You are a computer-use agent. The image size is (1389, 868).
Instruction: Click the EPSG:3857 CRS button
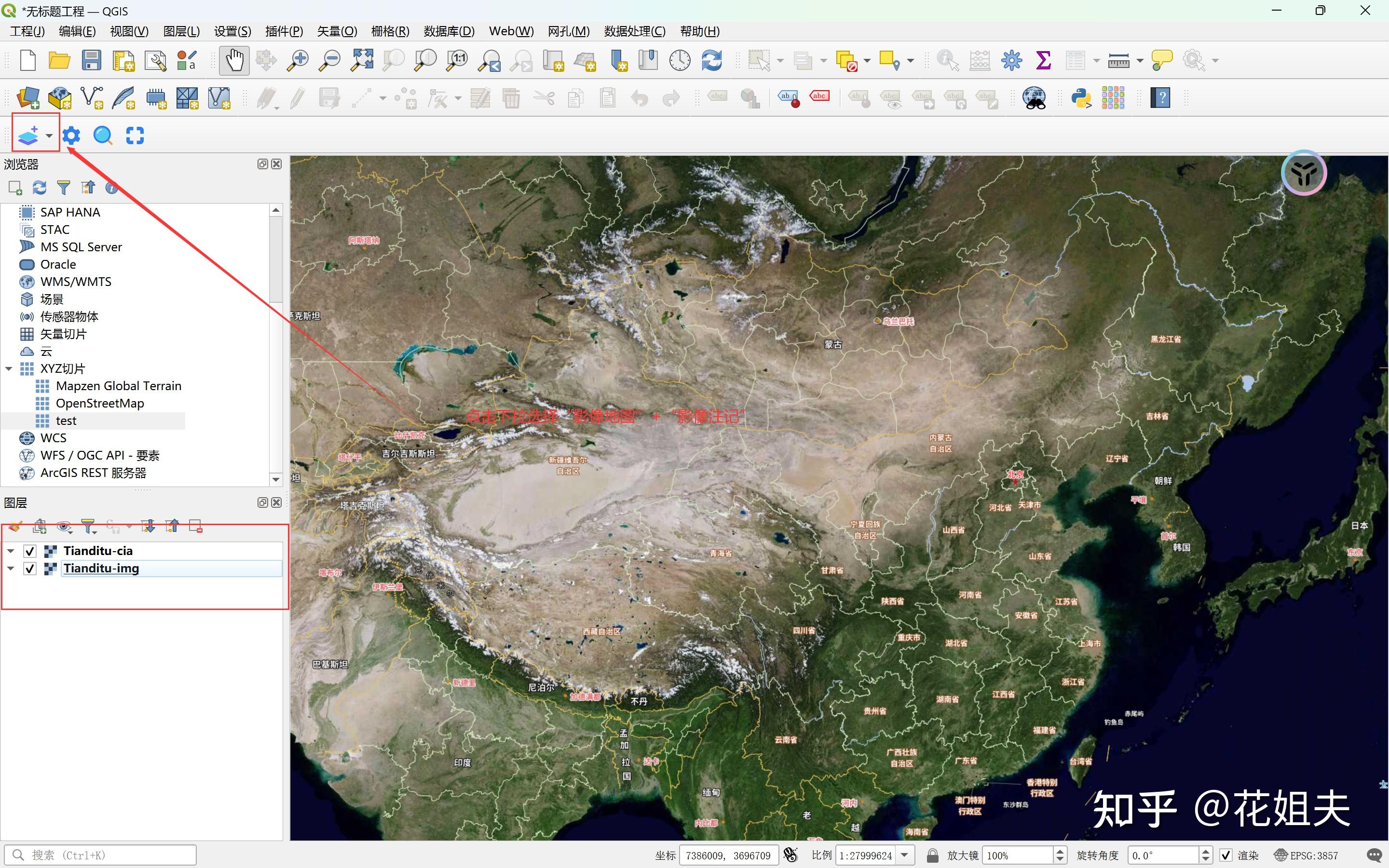[1306, 855]
